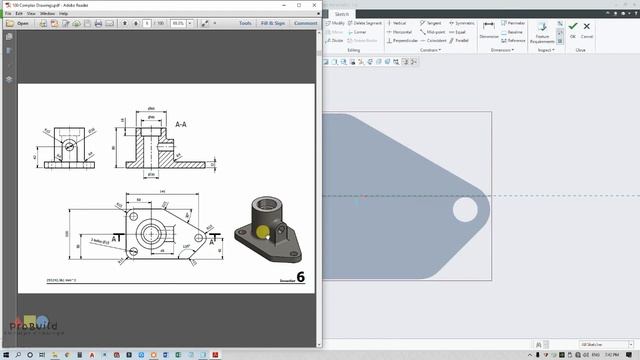
Task: Apply the Mid-point constraint
Action: click(432, 32)
